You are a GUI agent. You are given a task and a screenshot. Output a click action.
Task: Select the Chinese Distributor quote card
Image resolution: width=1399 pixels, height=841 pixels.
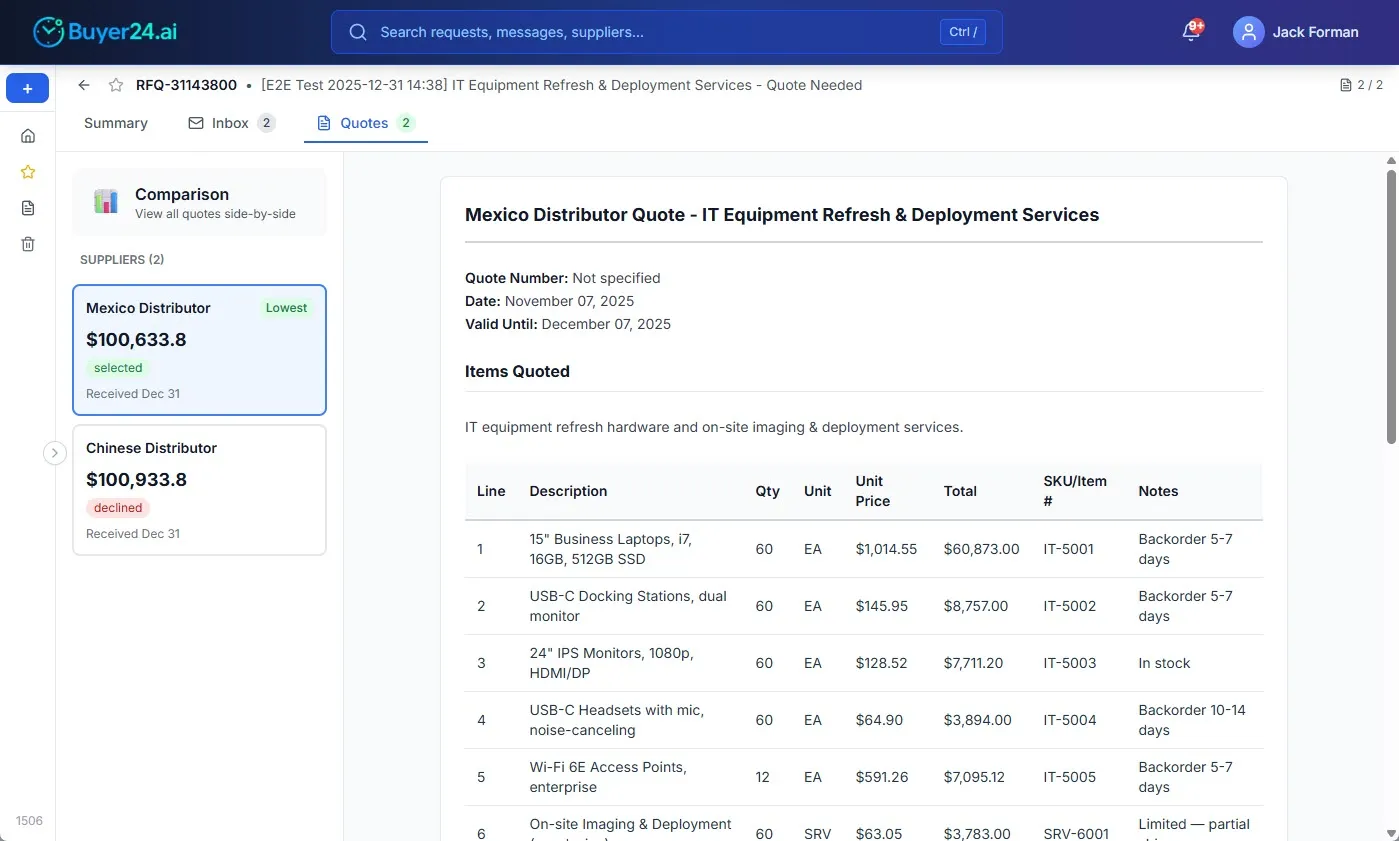pos(199,489)
